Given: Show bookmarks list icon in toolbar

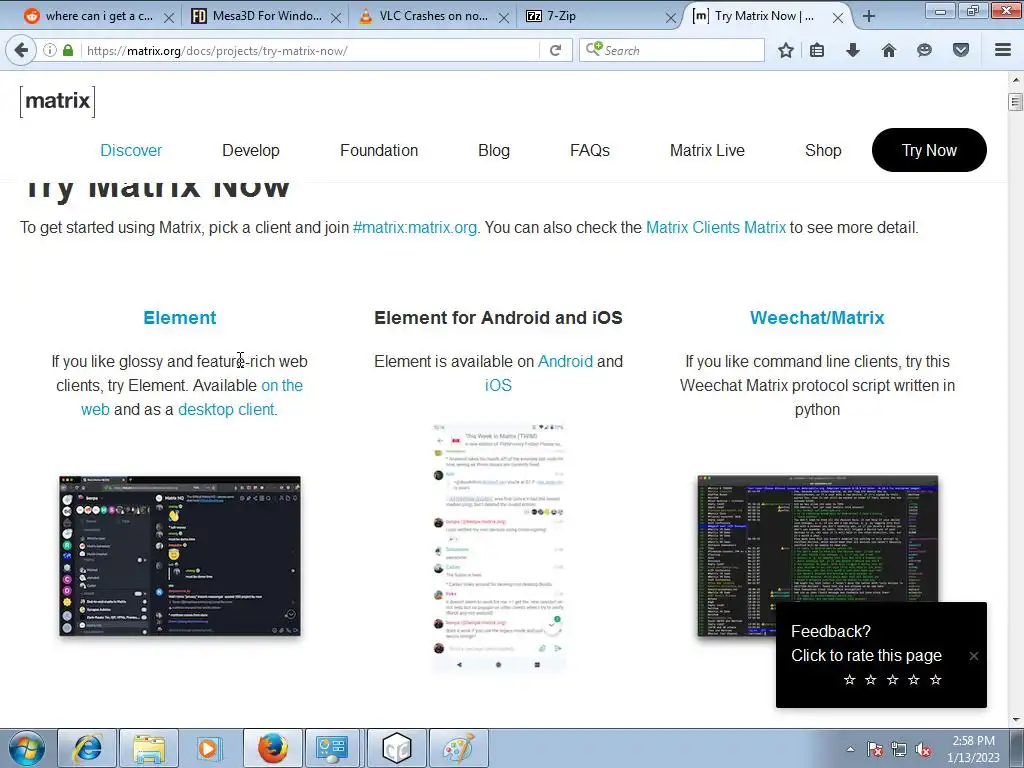Looking at the screenshot, I should [x=817, y=50].
